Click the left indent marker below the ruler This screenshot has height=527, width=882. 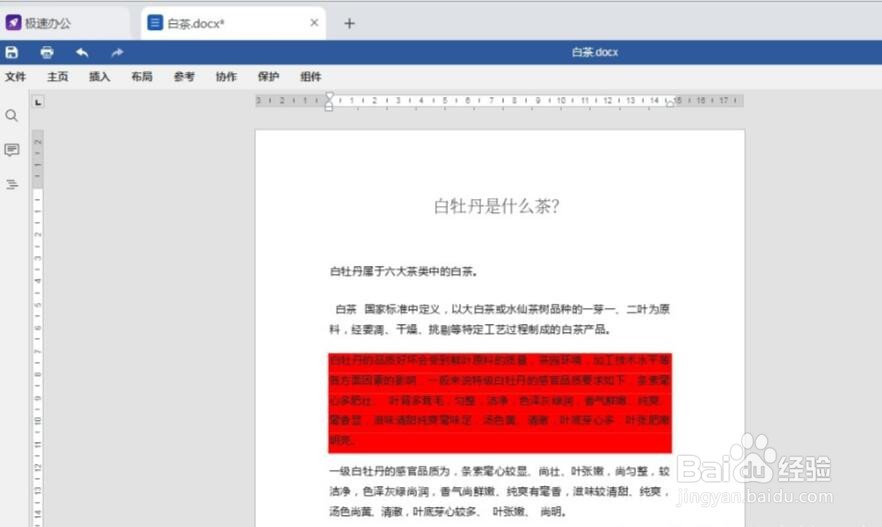coord(329,106)
